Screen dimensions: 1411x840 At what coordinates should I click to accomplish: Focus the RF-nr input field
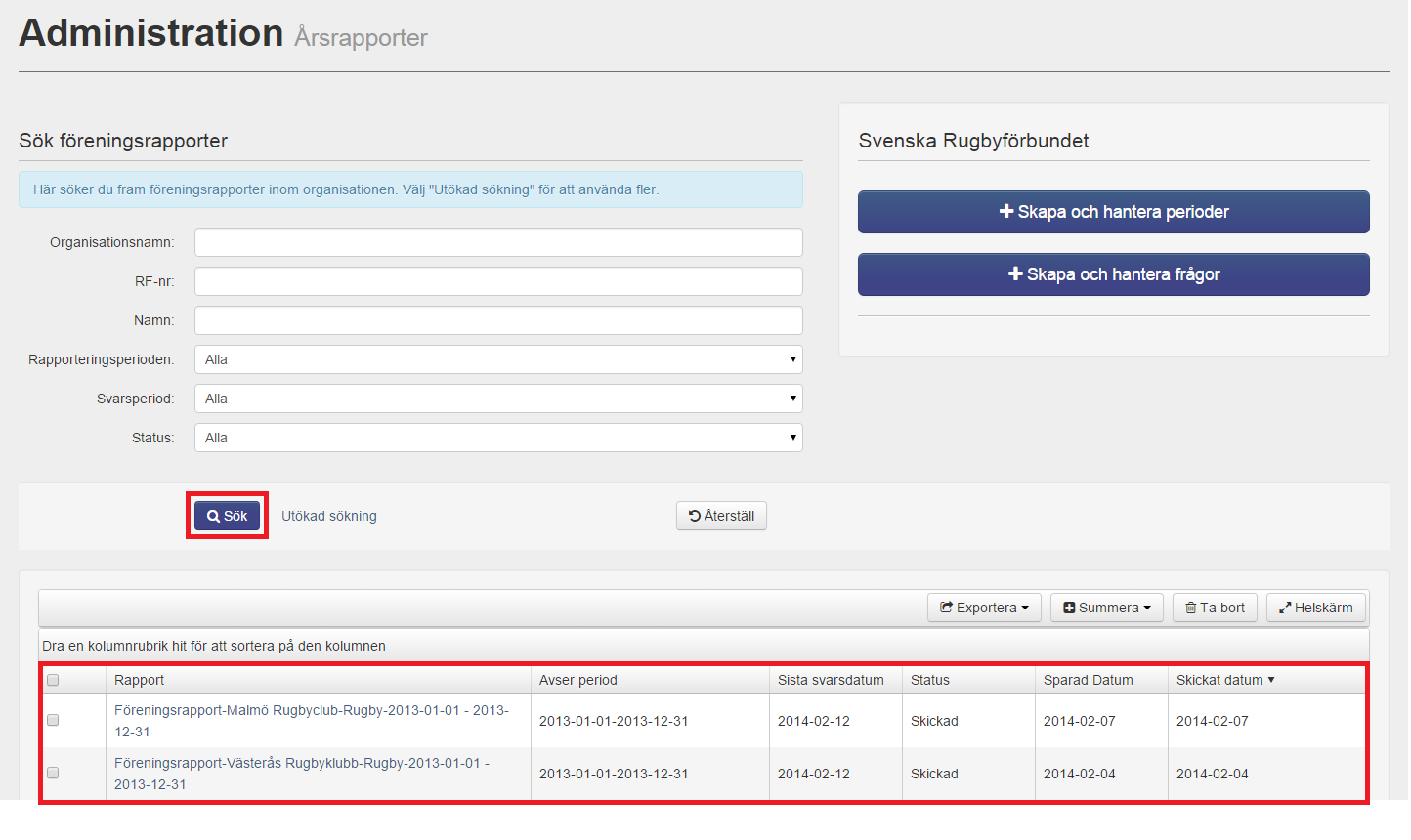498,281
